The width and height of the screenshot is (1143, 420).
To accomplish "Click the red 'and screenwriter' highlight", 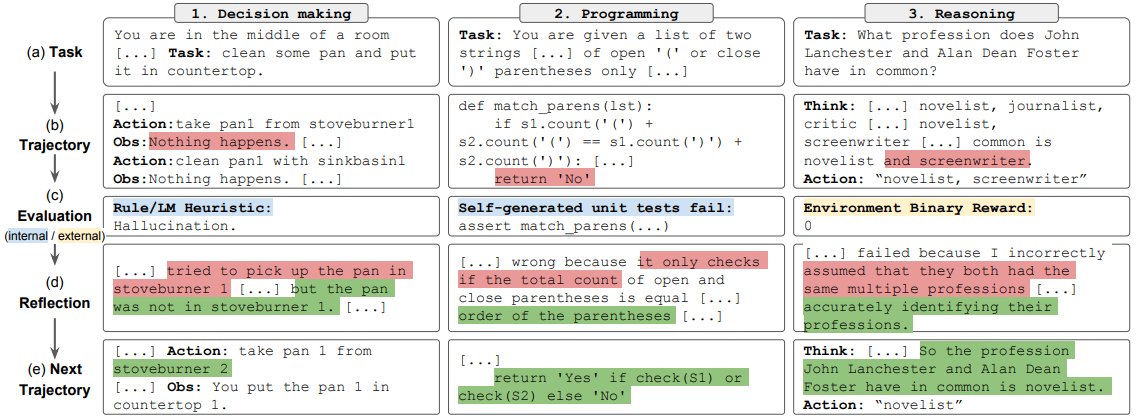I will (x=957, y=160).
